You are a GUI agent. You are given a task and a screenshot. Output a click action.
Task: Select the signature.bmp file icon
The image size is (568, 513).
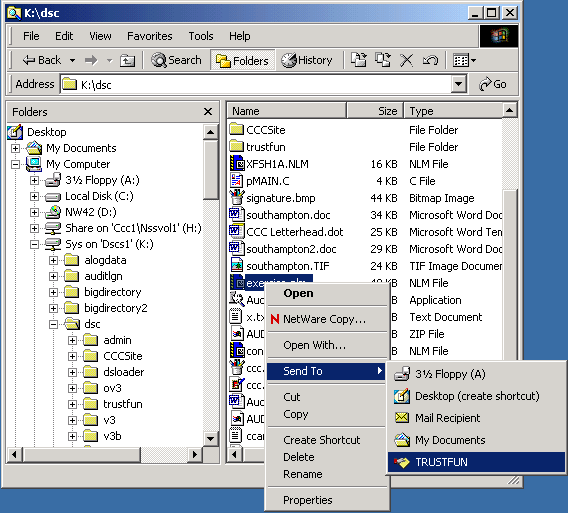pyautogui.click(x=237, y=197)
